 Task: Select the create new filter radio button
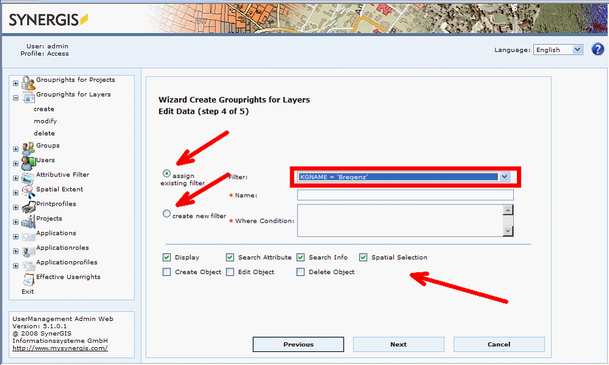click(167, 214)
